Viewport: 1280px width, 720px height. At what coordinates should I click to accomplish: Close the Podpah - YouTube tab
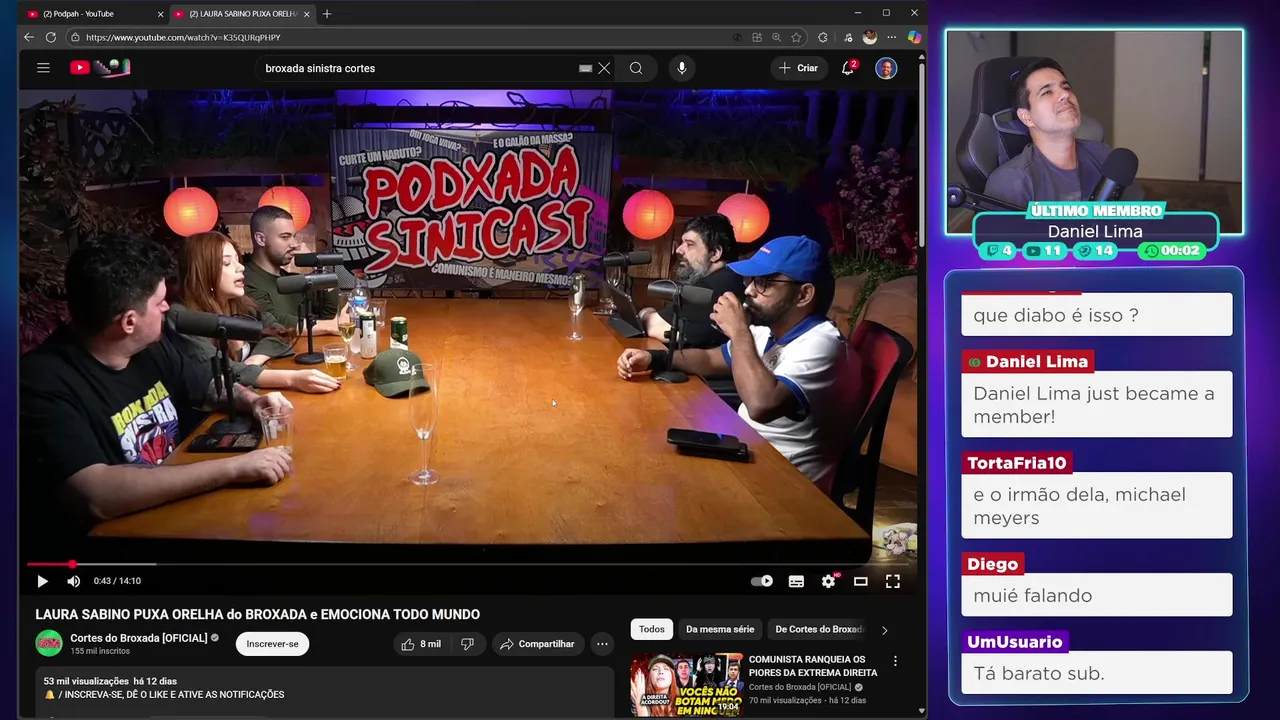[x=160, y=14]
